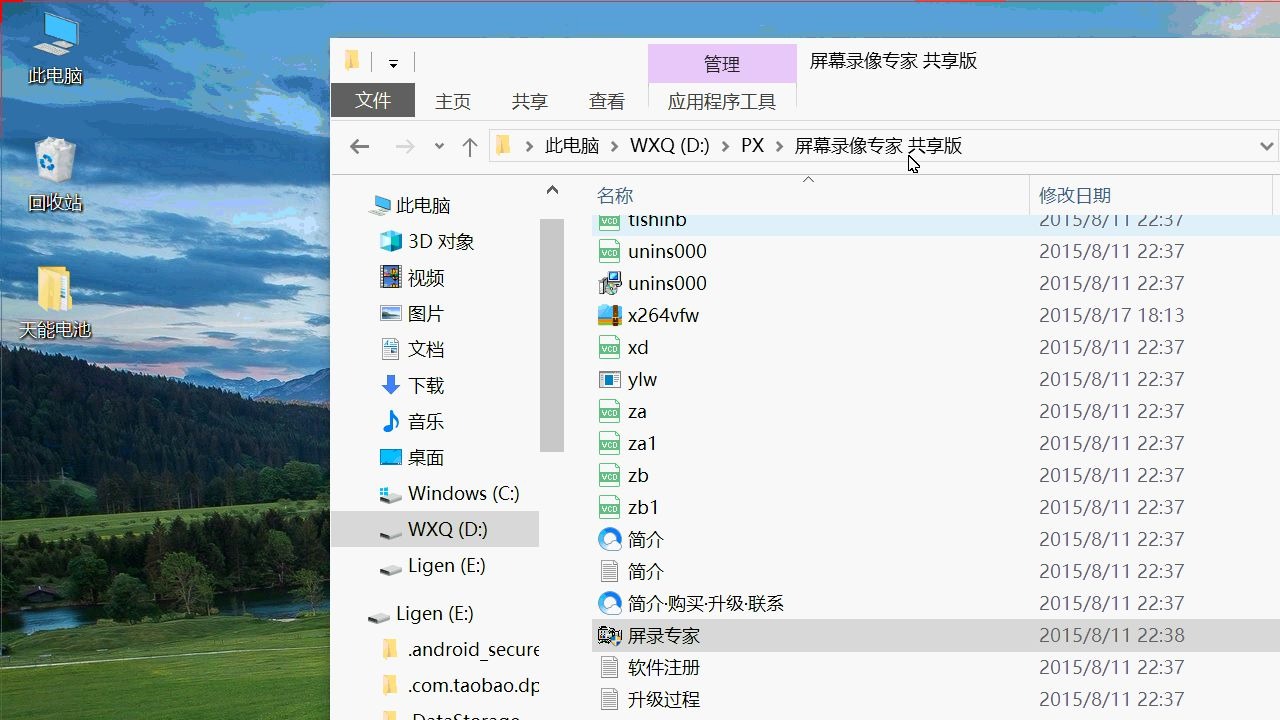Screen dimensions: 1280x720
Task: Switch to the 共享 ribbon tab
Action: 530,102
